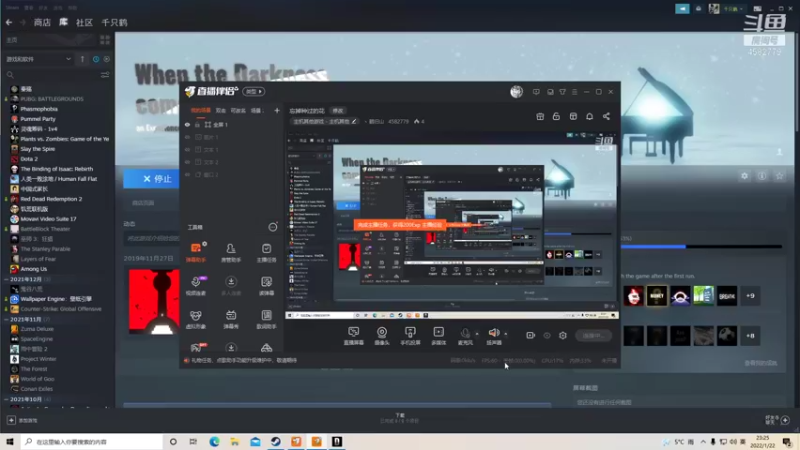Open the virtual avatar bear icon
Image resolution: width=800 pixels, height=450 pixels.
[196, 318]
